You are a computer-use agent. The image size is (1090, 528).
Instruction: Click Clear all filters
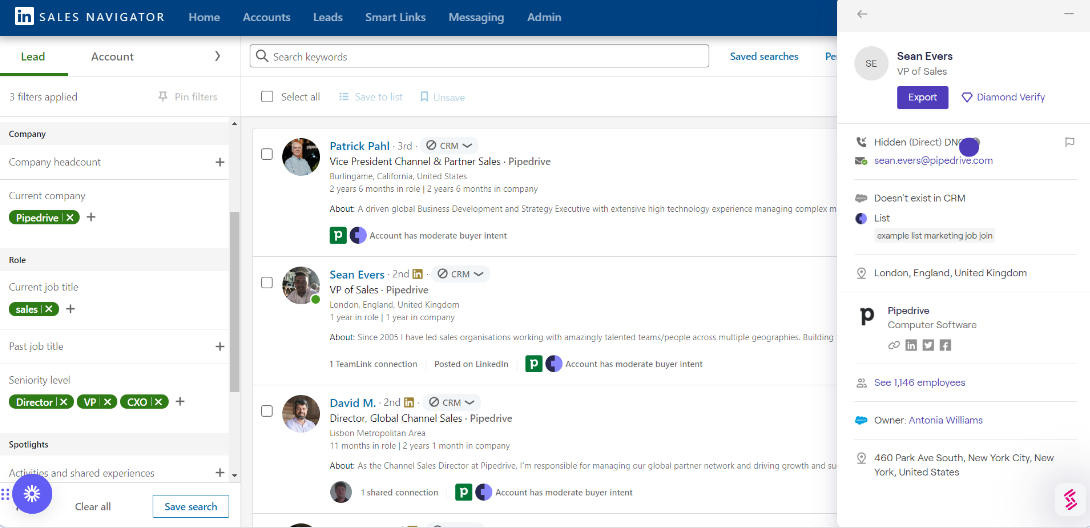(92, 506)
